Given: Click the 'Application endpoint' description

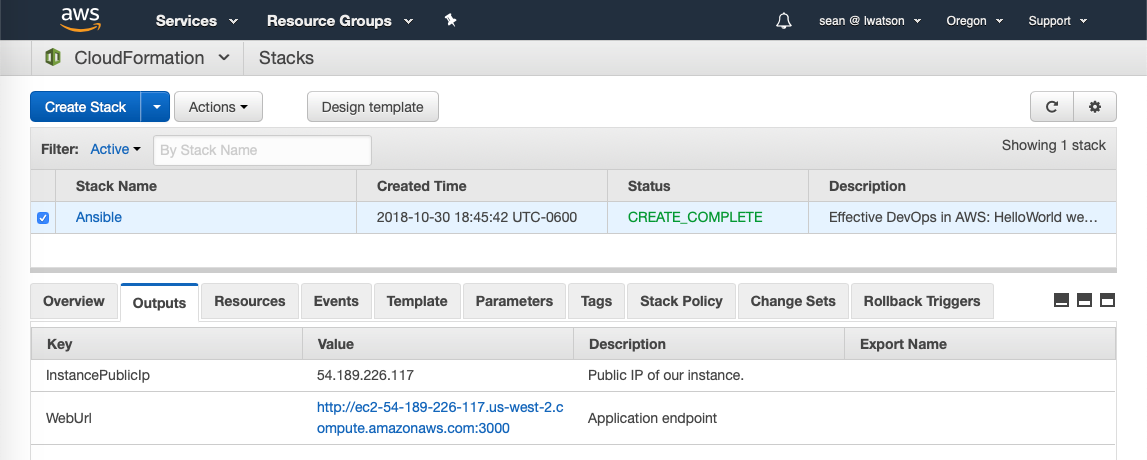Looking at the screenshot, I should 653,418.
